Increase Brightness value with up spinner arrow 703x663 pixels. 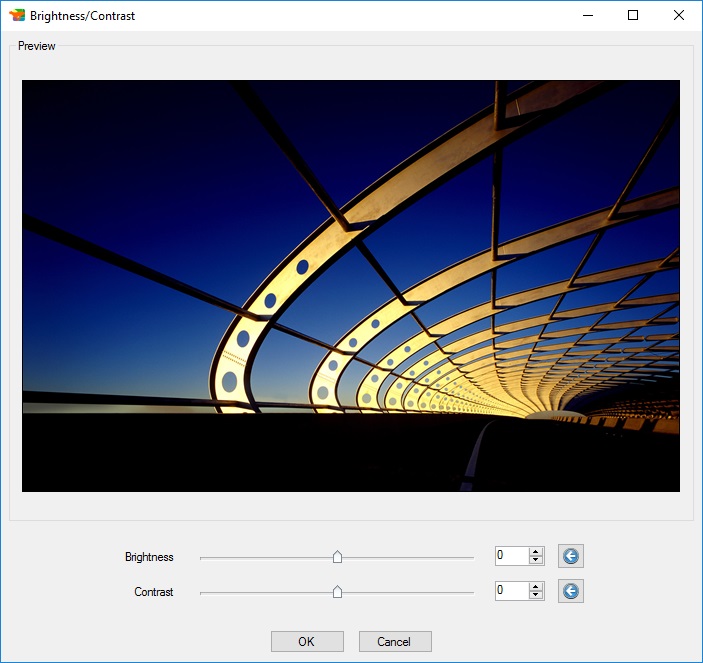point(536,552)
